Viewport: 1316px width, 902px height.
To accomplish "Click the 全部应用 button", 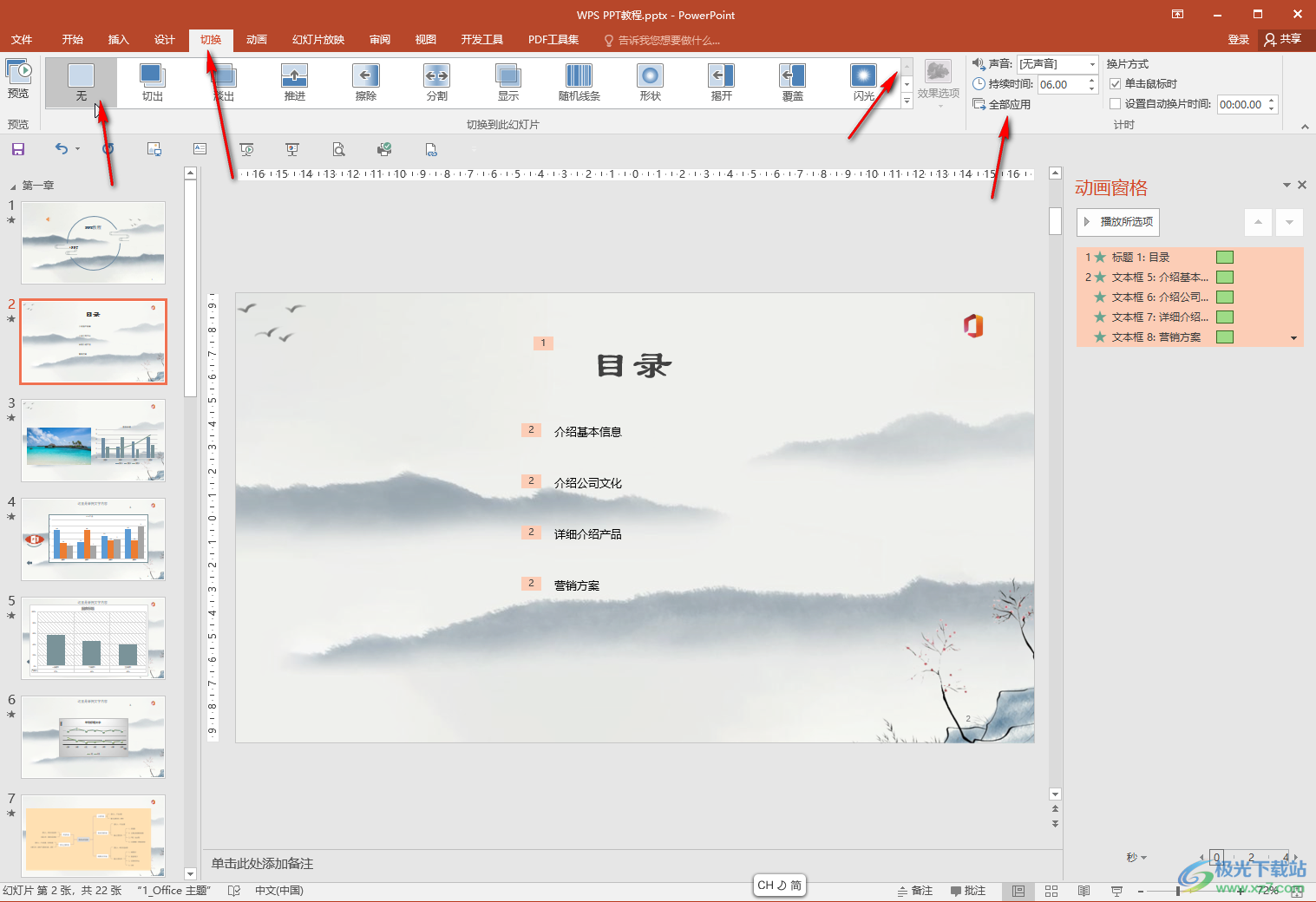I will click(x=1002, y=104).
